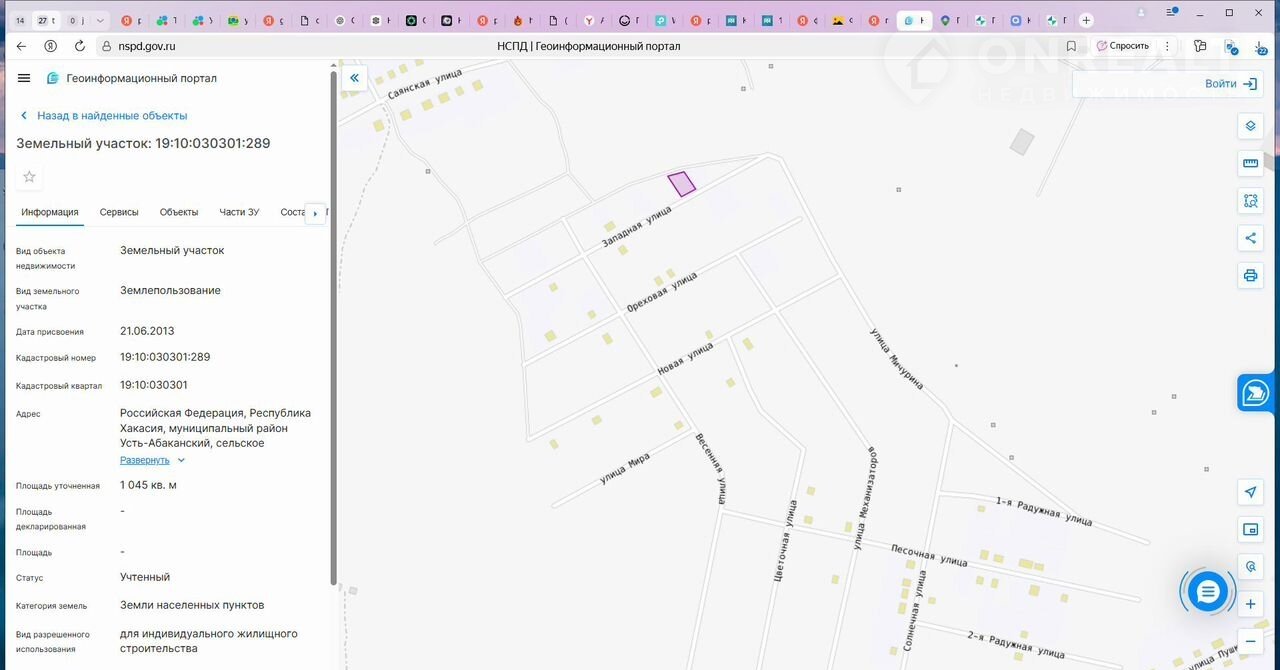Image resolution: width=1280 pixels, height=670 pixels.
Task: Select the ruler measurement tool
Action: pyautogui.click(x=1250, y=163)
